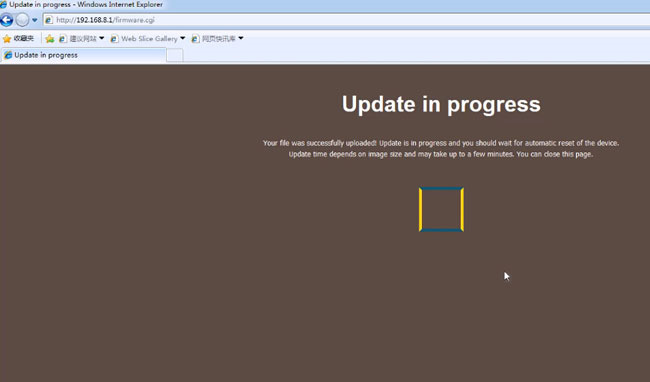
Task: Open the Web Slice Gallery link
Action: coord(149,39)
